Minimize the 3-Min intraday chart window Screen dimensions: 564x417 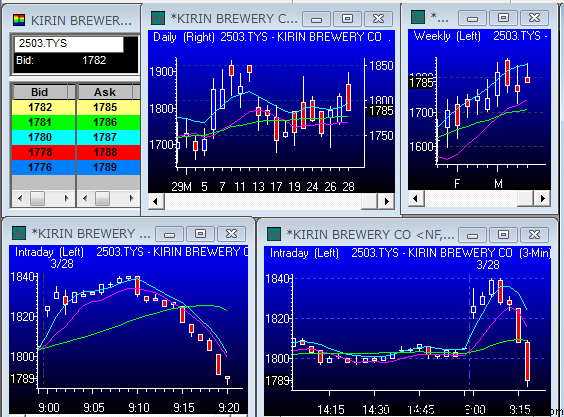(x=472, y=235)
